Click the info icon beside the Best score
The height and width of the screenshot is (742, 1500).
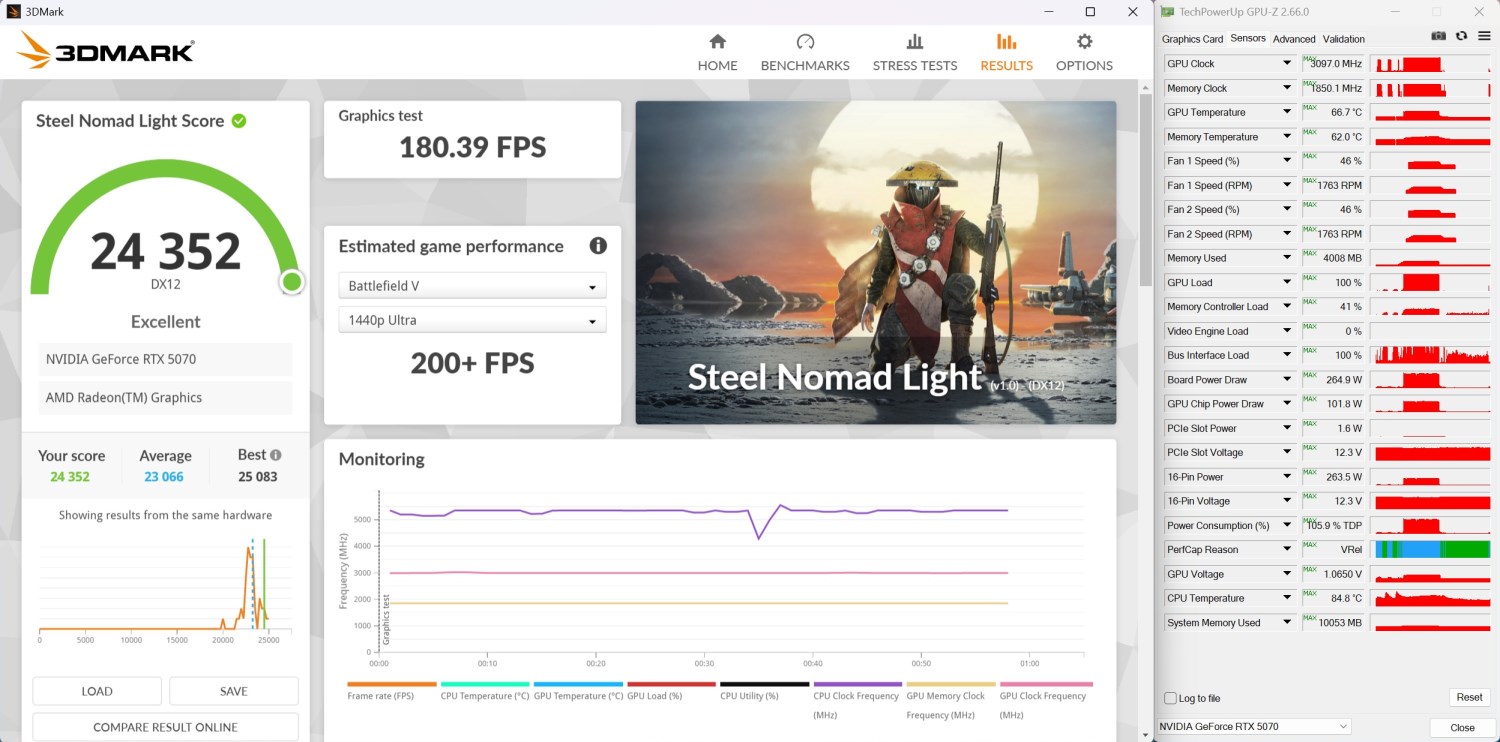(x=275, y=455)
